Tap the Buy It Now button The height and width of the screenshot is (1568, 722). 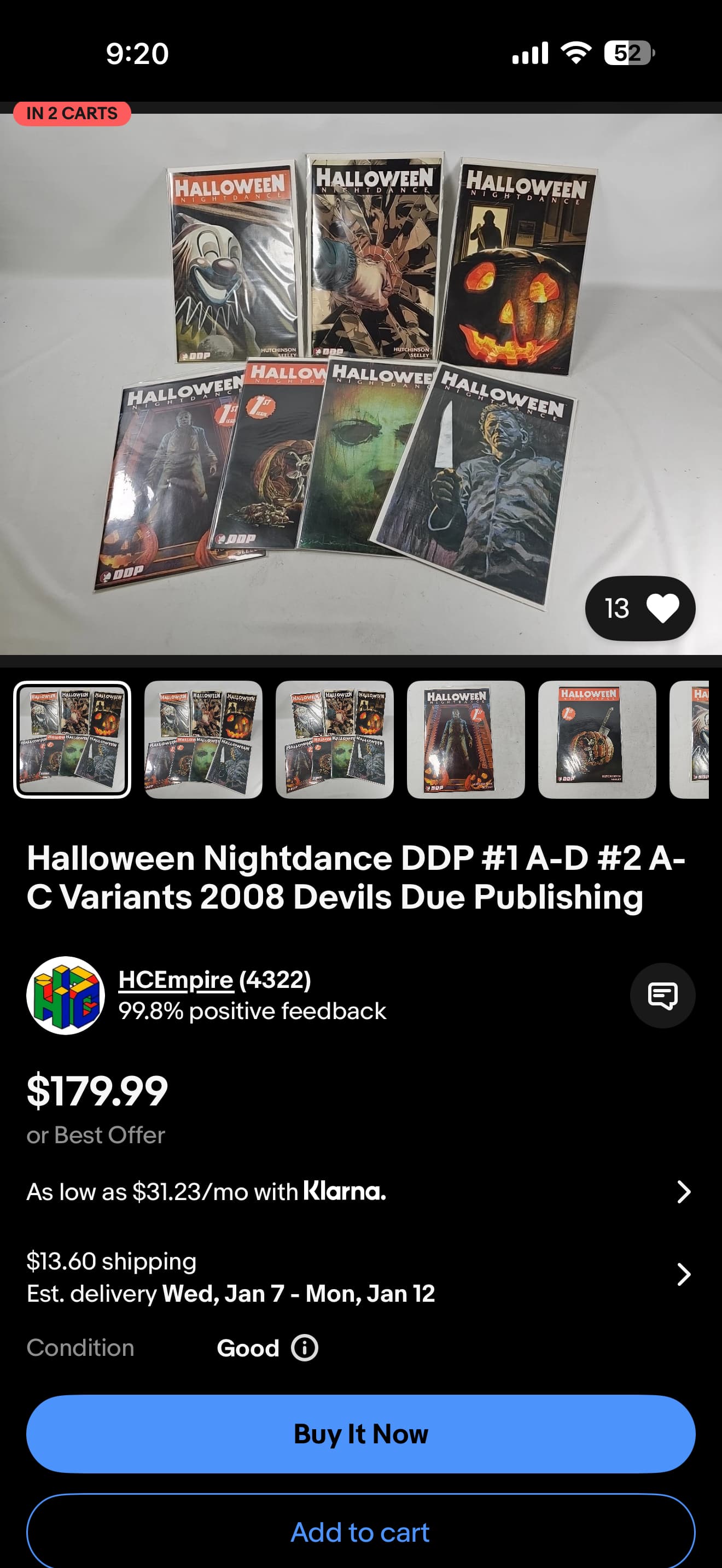[361, 1434]
